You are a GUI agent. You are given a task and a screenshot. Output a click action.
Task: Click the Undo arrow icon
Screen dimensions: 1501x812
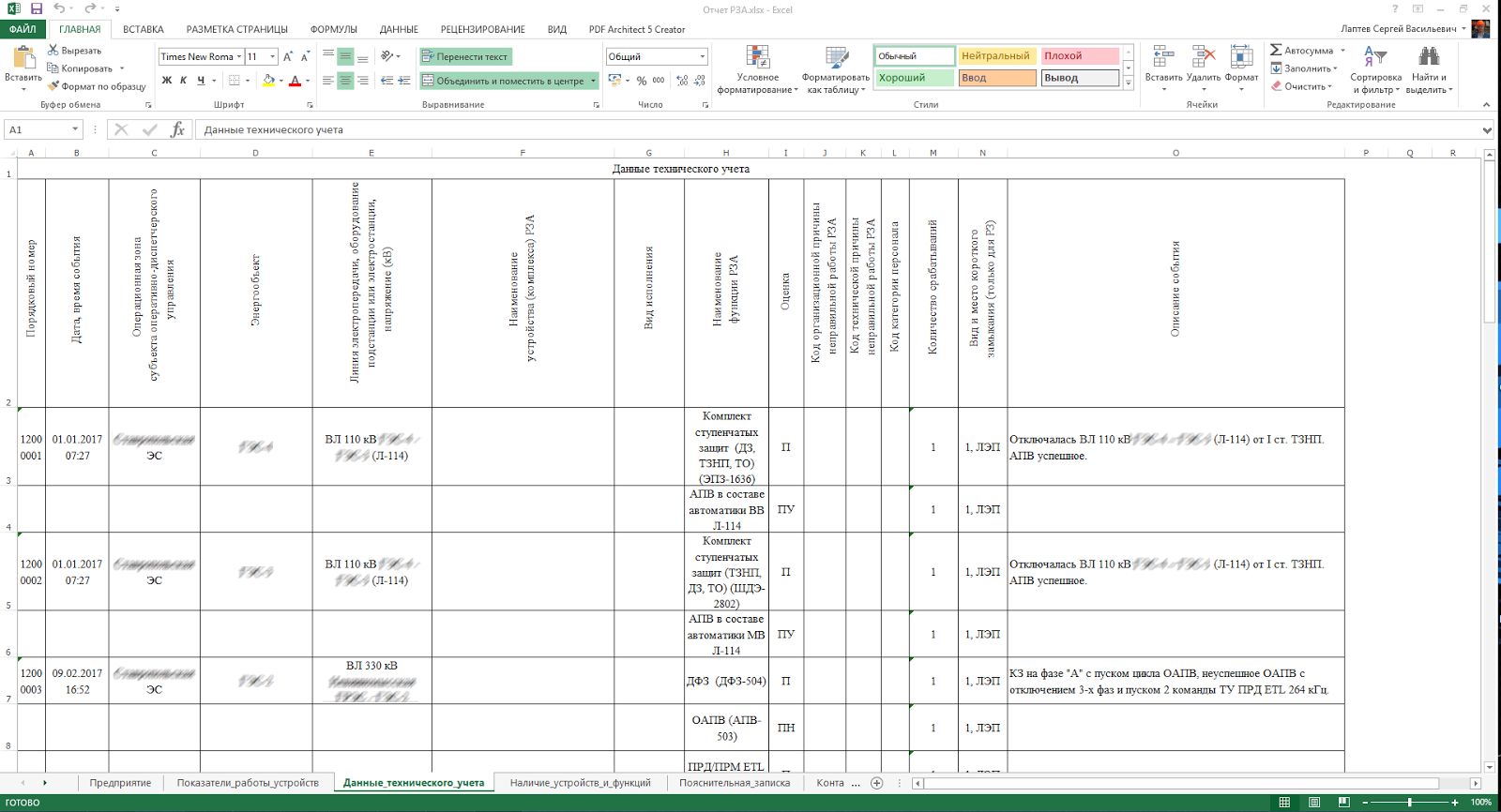point(59,8)
